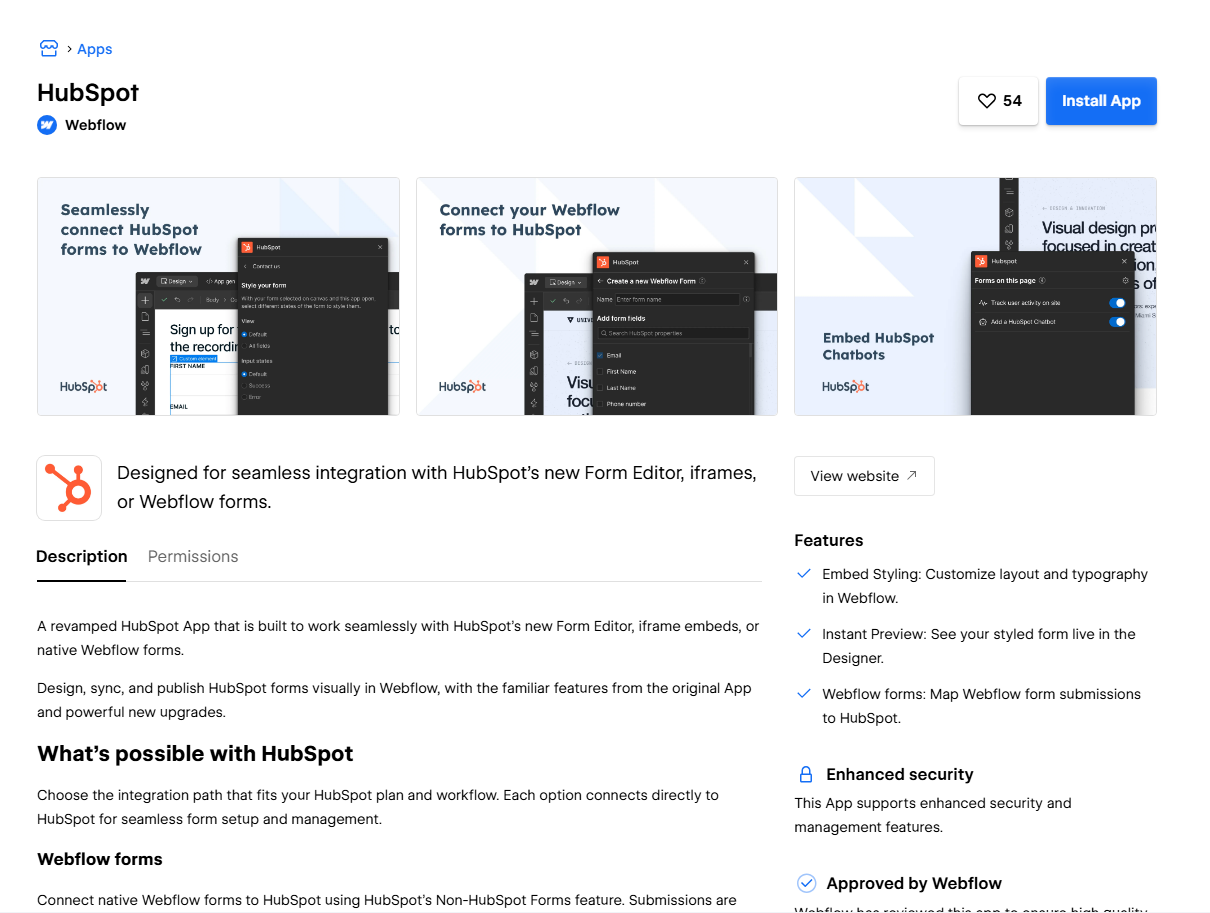Check the Email field checkbox in second screenshot

(600, 355)
